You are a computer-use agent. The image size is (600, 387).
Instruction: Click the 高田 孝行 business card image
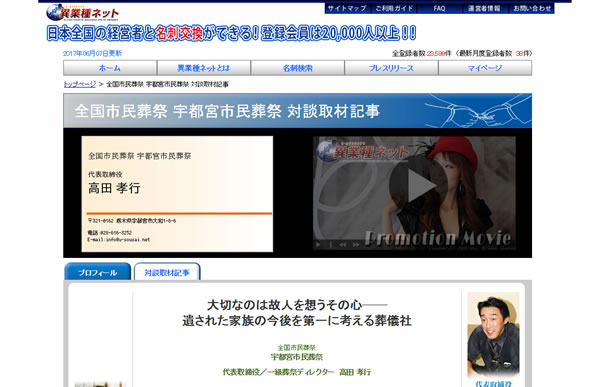click(177, 194)
